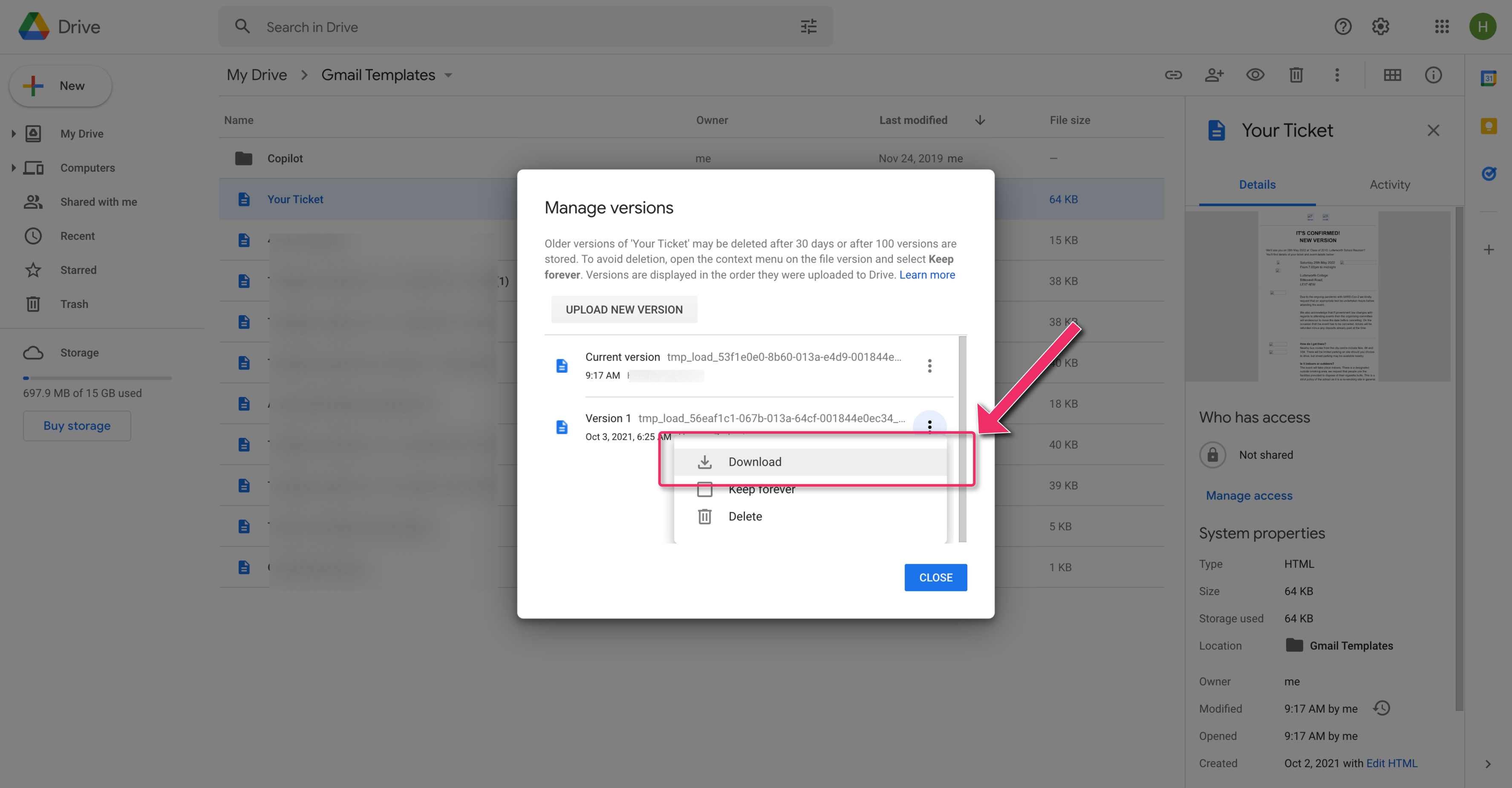
Task: Open the account avatar H
Action: coord(1482,26)
